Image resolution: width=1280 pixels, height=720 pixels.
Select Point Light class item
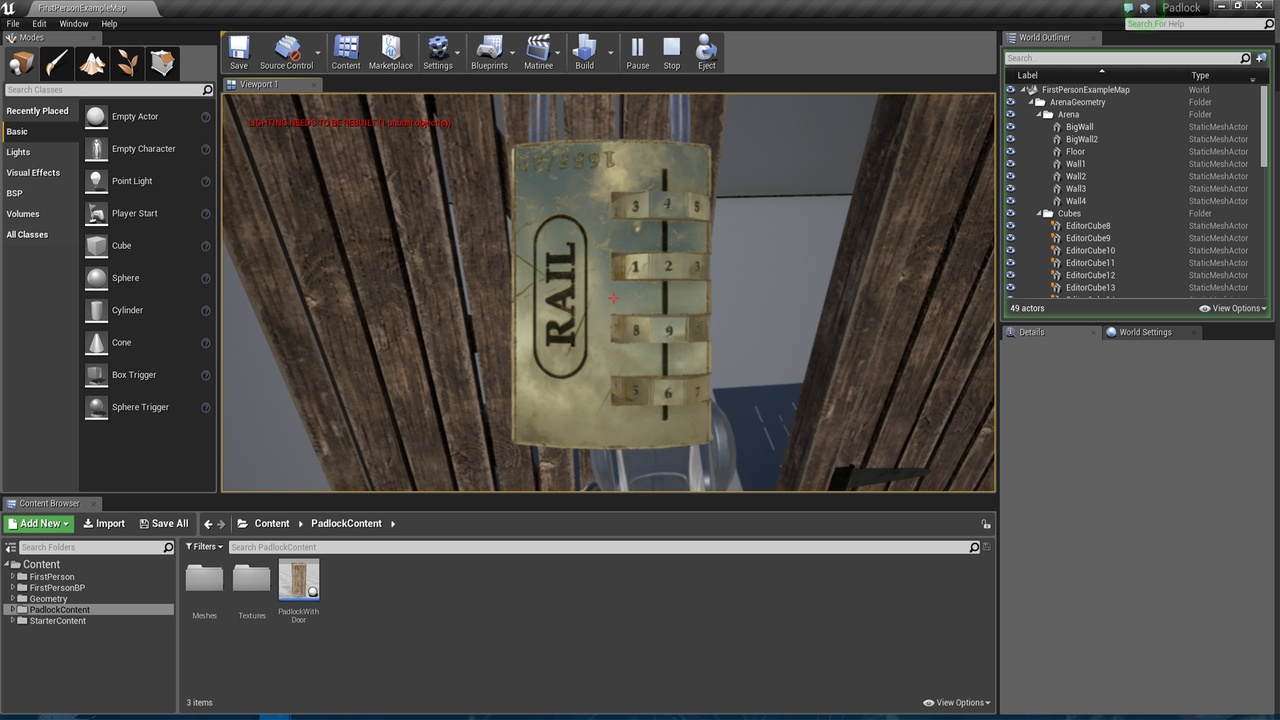point(148,181)
